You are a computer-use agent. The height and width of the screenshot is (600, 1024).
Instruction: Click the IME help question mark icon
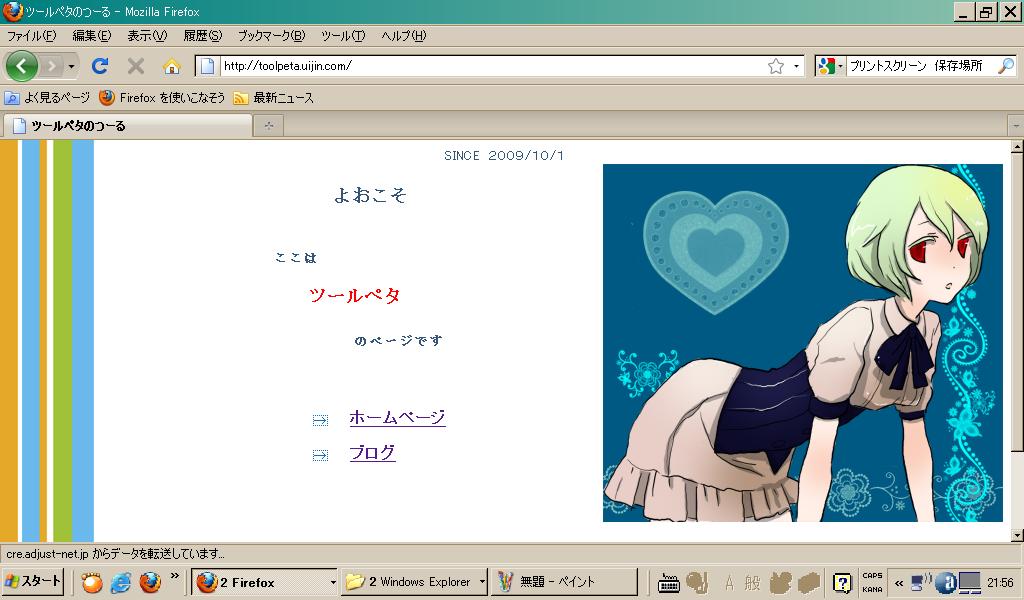click(x=842, y=582)
